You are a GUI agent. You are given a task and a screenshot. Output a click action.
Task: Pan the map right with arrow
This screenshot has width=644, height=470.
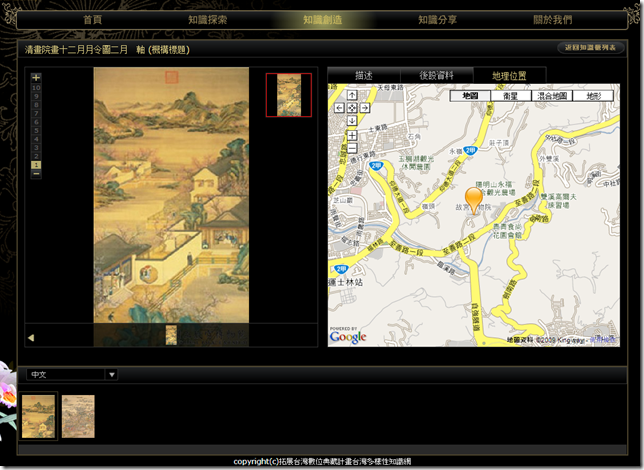tap(365, 108)
